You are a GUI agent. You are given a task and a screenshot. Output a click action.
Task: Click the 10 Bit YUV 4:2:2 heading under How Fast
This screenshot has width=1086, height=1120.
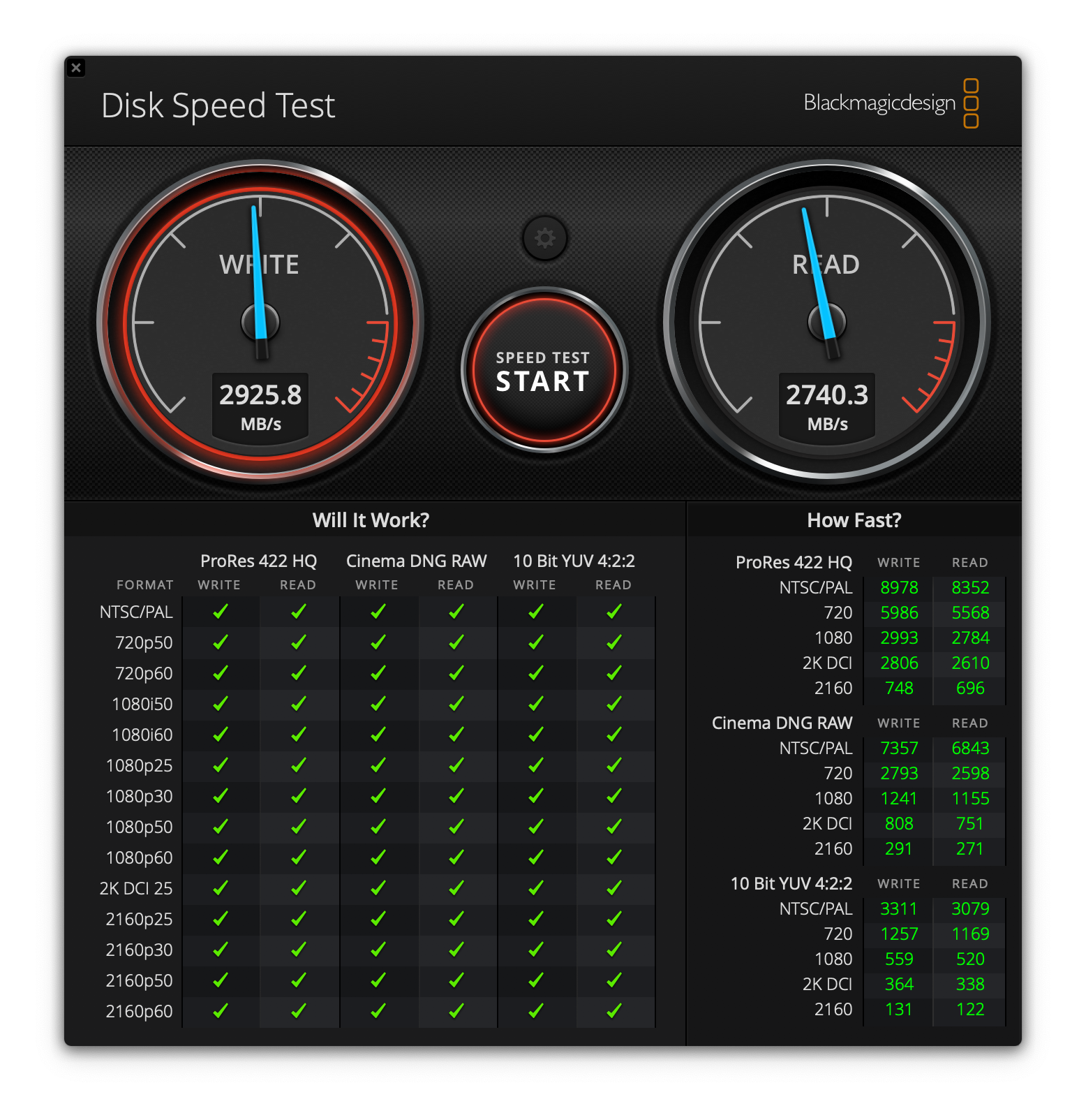tap(791, 884)
